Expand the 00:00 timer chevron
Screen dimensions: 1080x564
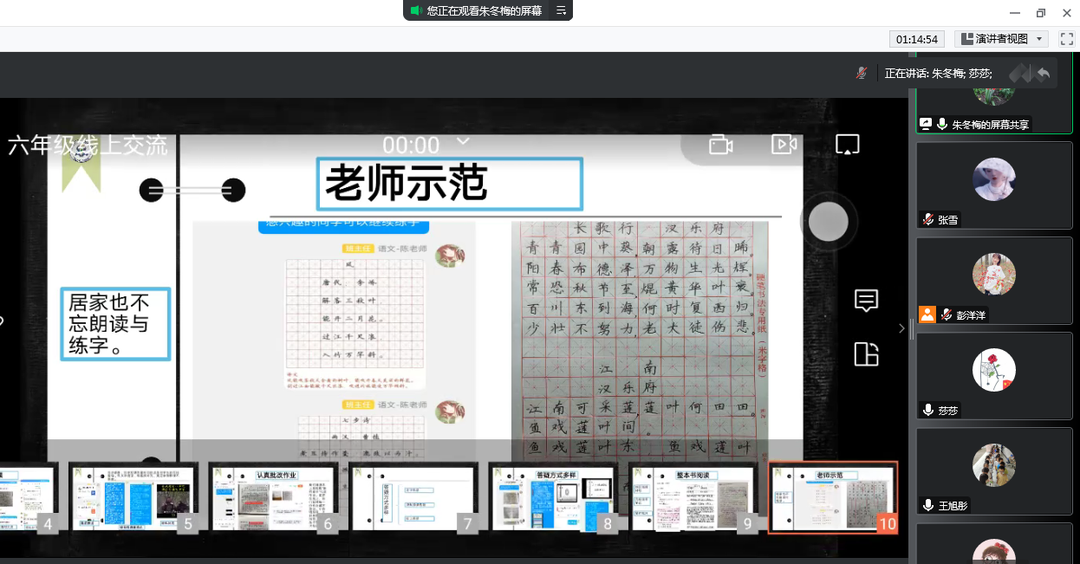(x=463, y=141)
